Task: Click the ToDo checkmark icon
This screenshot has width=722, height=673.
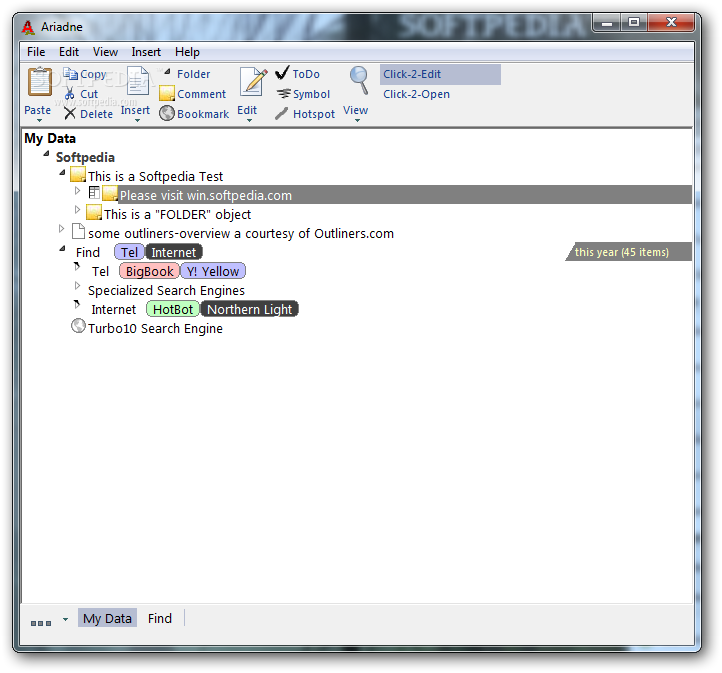Action: [x=282, y=73]
